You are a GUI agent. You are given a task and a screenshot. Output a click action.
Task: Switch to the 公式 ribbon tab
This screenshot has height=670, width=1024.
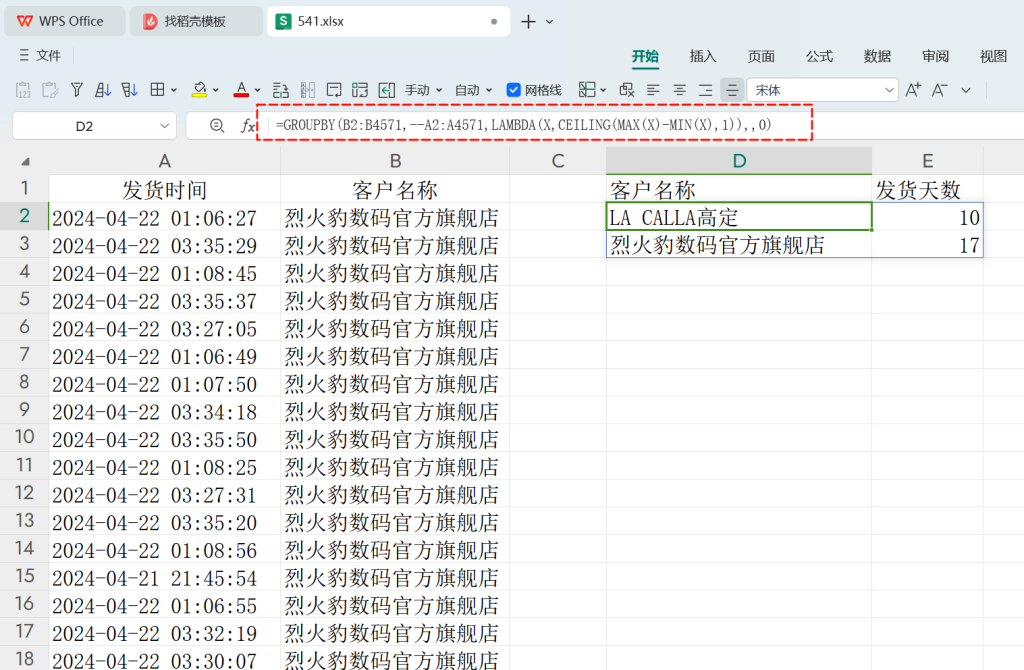(819, 56)
